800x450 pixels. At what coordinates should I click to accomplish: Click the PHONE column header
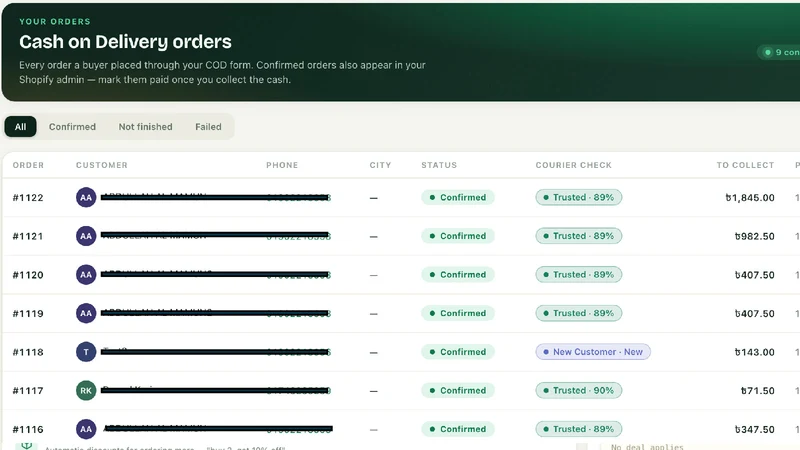282,165
